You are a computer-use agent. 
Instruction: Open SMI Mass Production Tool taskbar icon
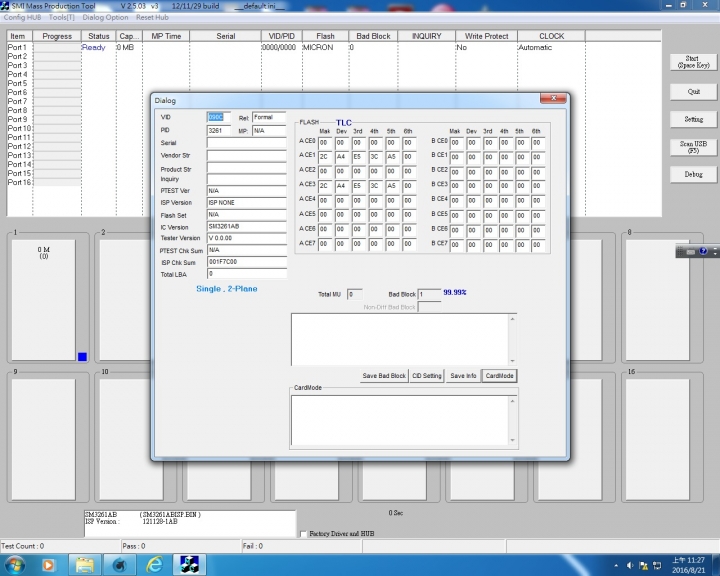pos(189,565)
